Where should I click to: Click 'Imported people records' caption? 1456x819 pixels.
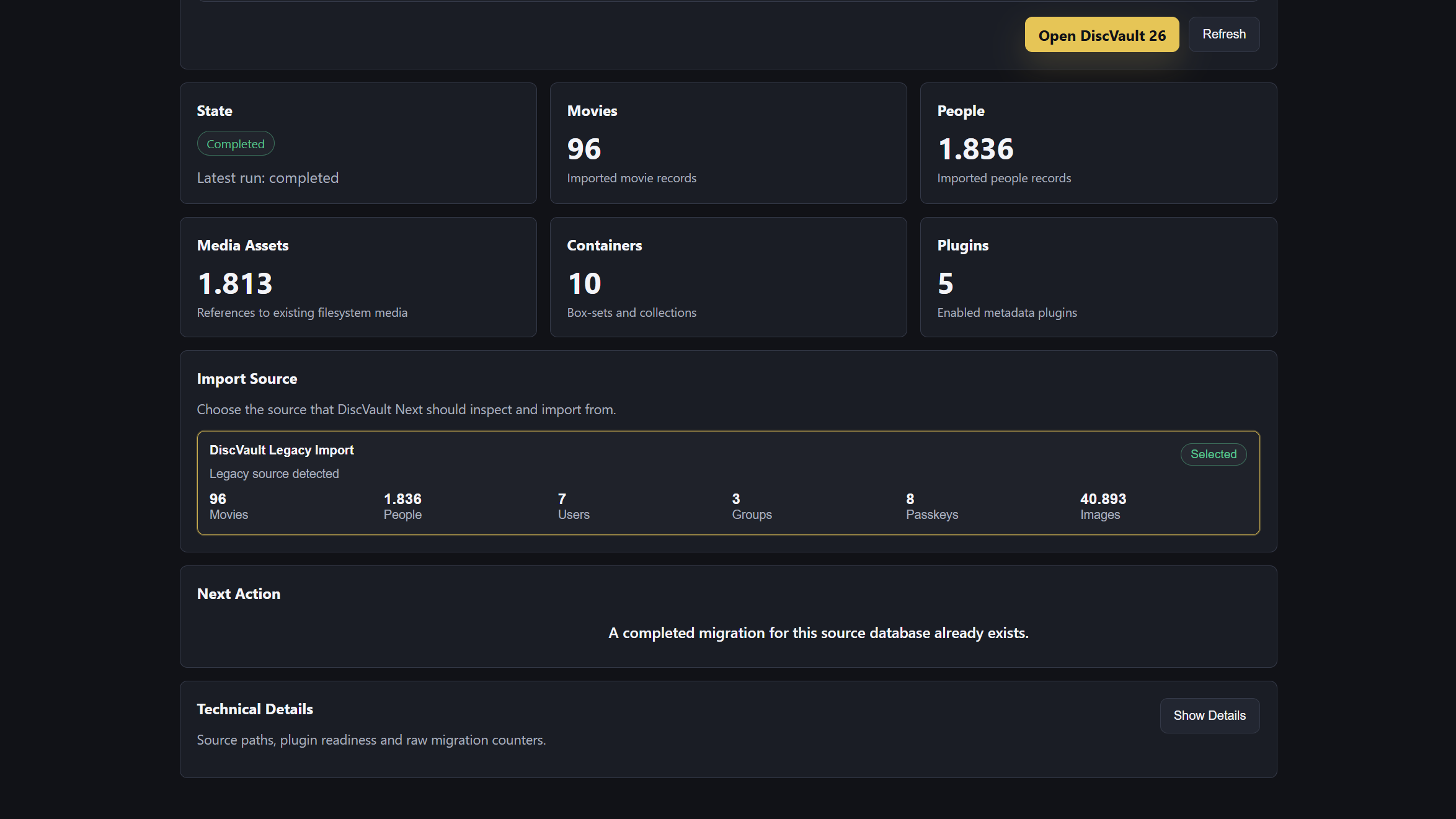tap(1004, 178)
